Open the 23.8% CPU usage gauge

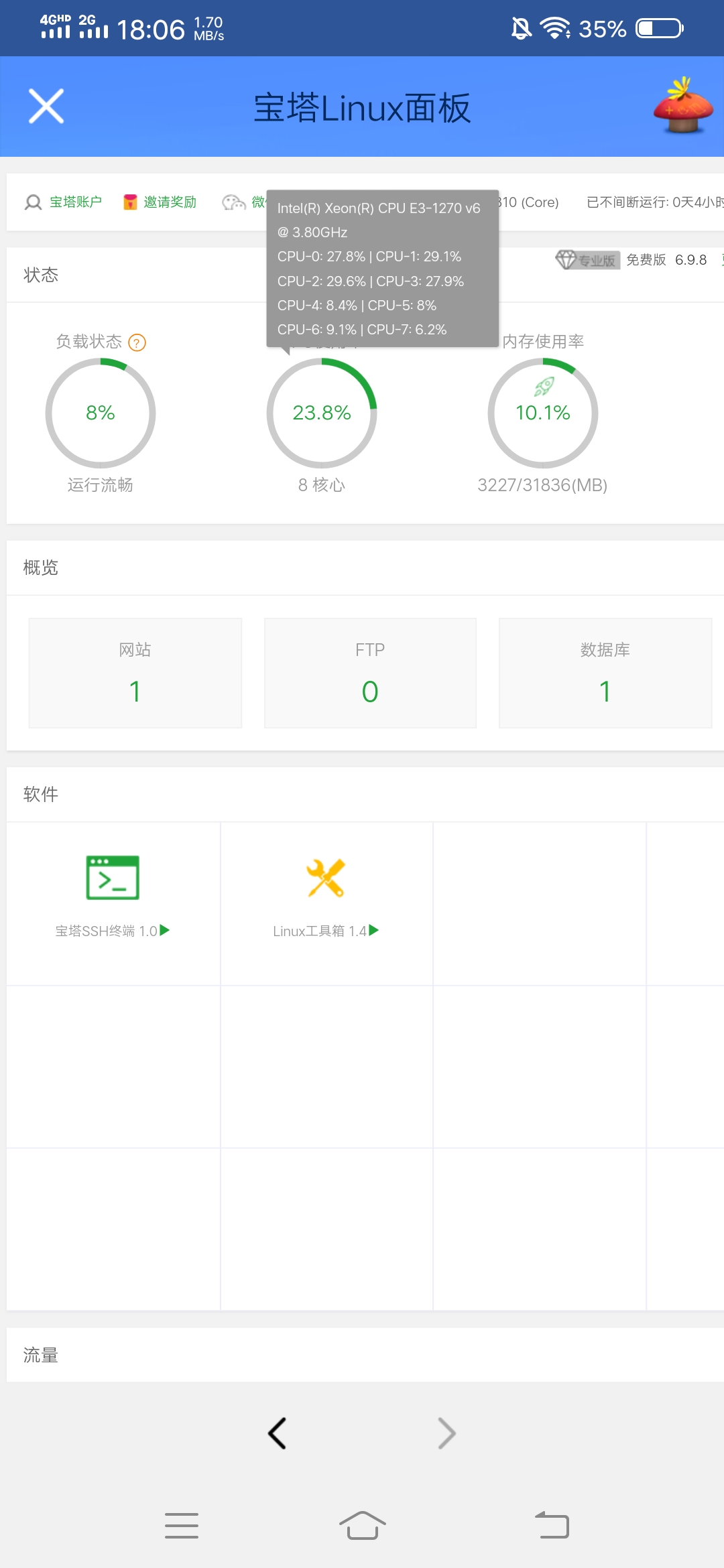pos(322,413)
